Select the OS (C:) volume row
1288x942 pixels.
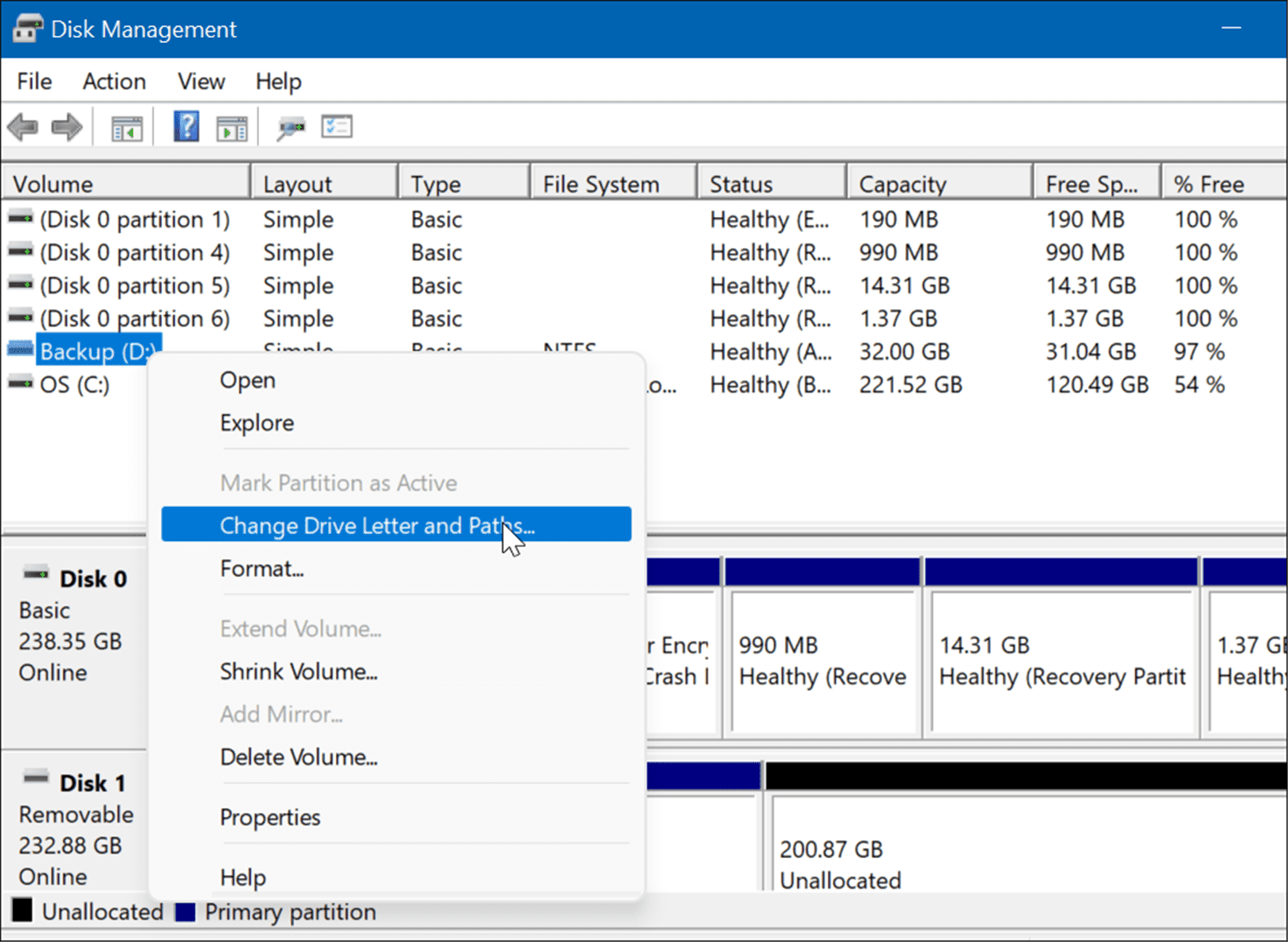[x=77, y=385]
